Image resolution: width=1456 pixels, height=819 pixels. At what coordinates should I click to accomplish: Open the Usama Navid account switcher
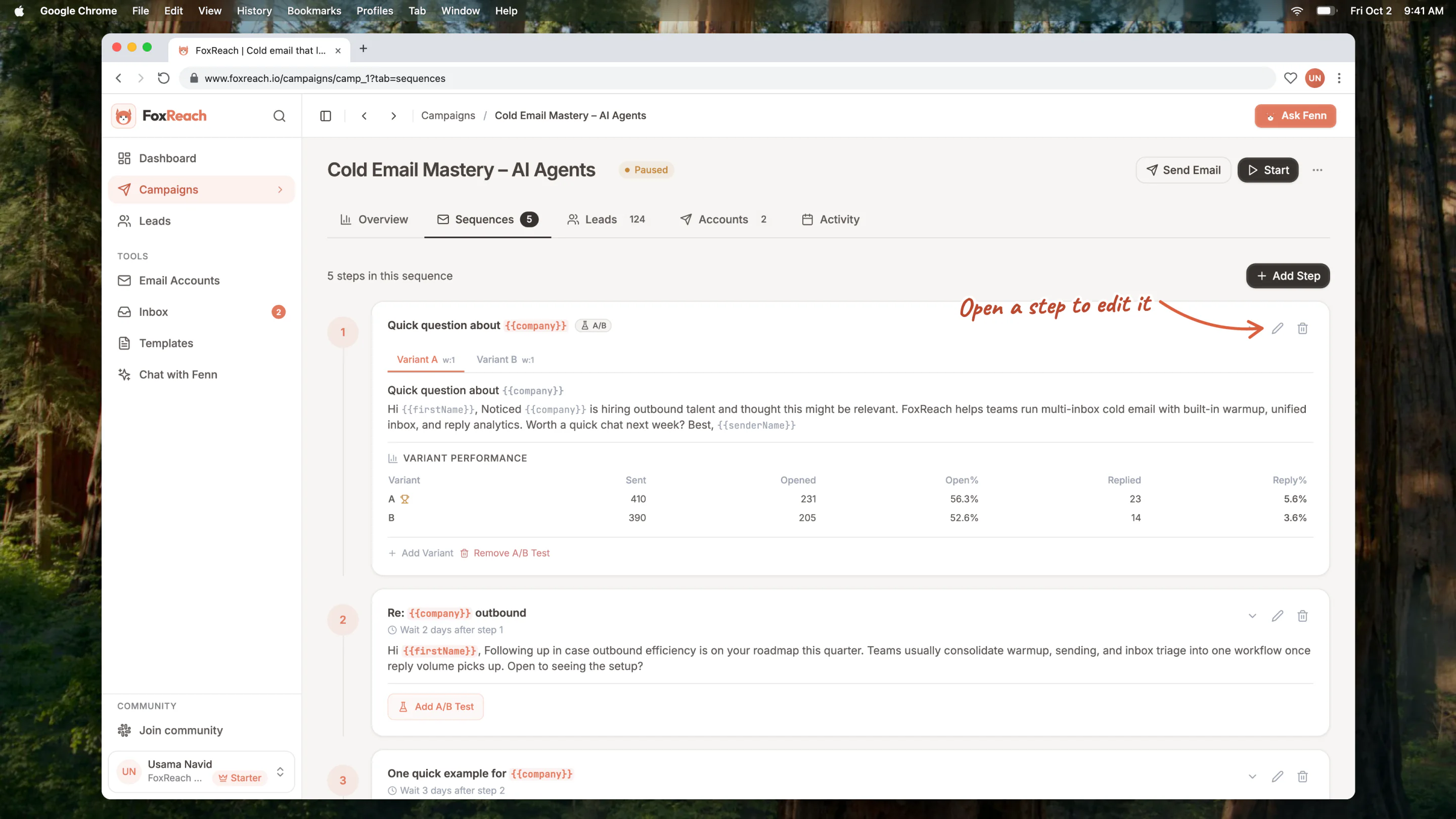pos(201,771)
